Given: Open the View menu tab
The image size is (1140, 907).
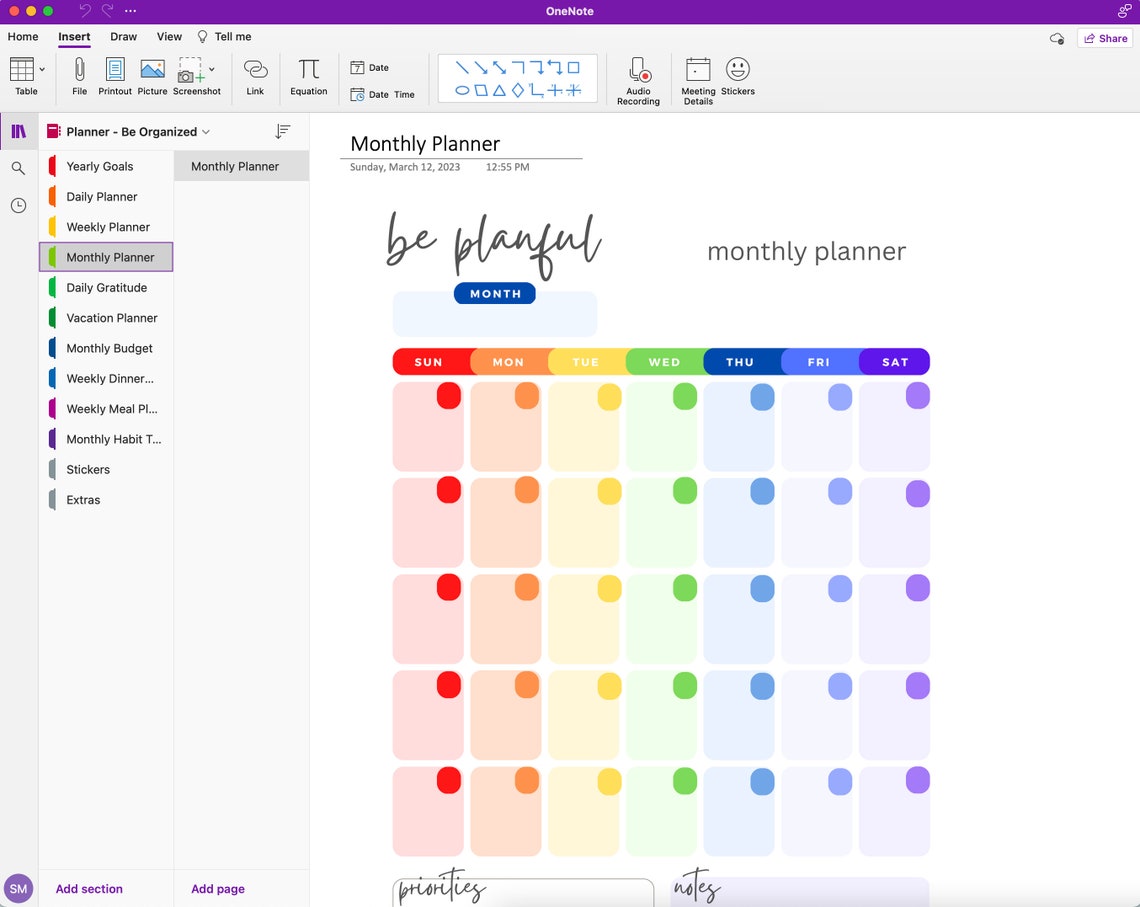Looking at the screenshot, I should pyautogui.click(x=169, y=36).
